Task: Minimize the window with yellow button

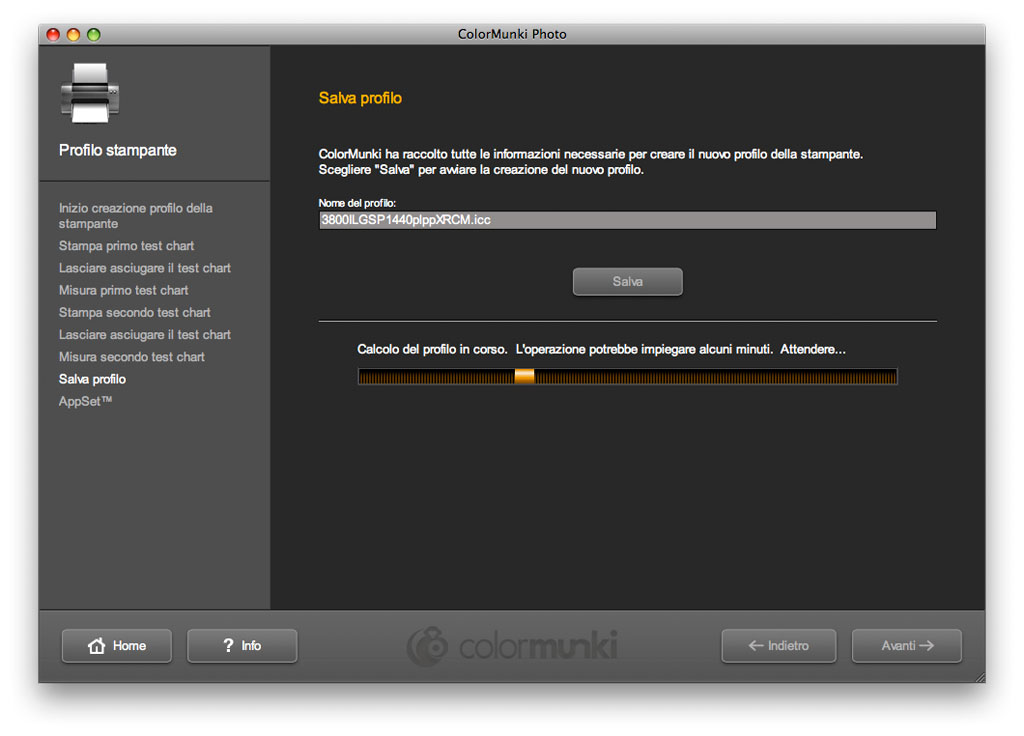Action: [x=74, y=35]
